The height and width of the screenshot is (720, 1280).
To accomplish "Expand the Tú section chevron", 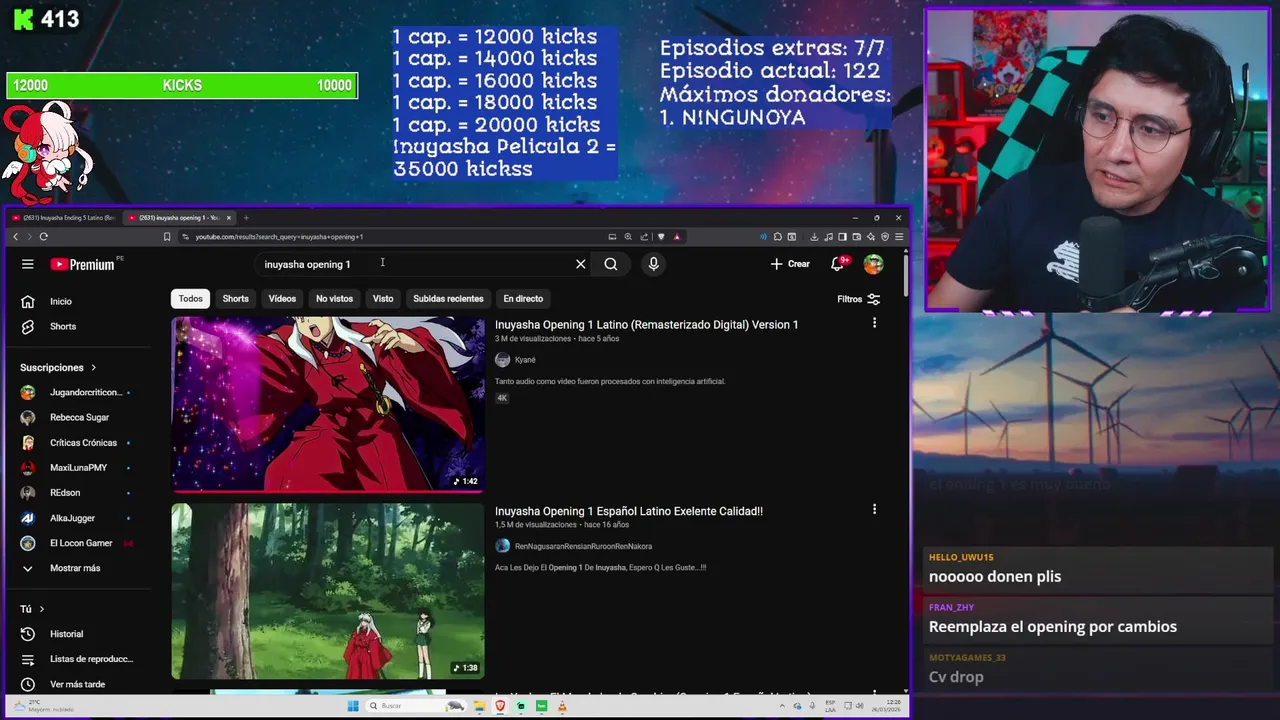I will click(42, 609).
